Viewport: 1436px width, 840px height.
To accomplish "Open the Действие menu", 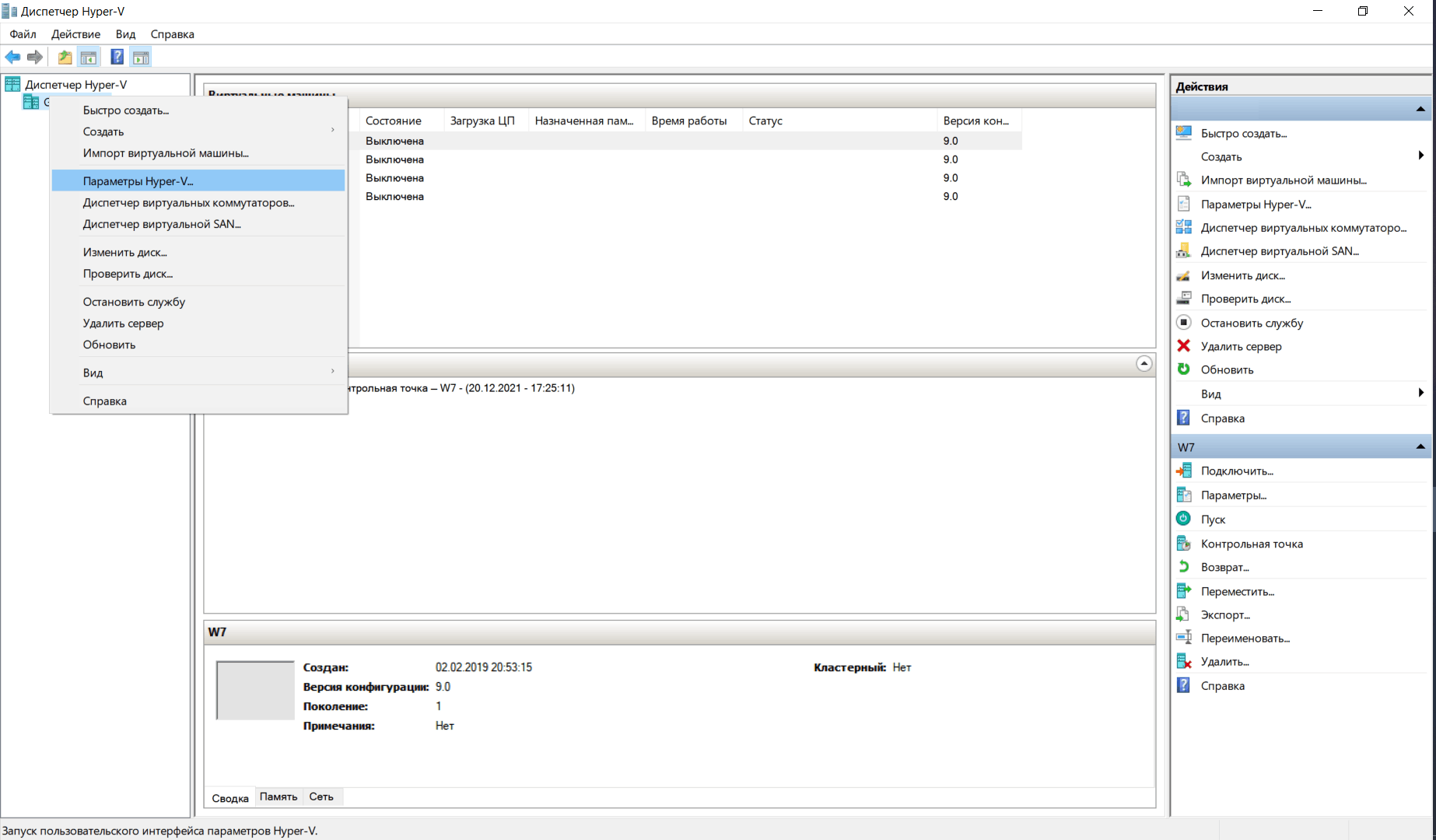I will [x=75, y=34].
